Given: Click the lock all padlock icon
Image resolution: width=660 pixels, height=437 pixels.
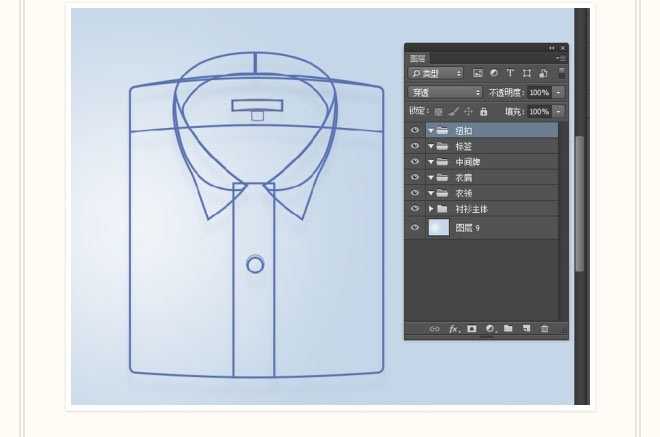Looking at the screenshot, I should 483,111.
